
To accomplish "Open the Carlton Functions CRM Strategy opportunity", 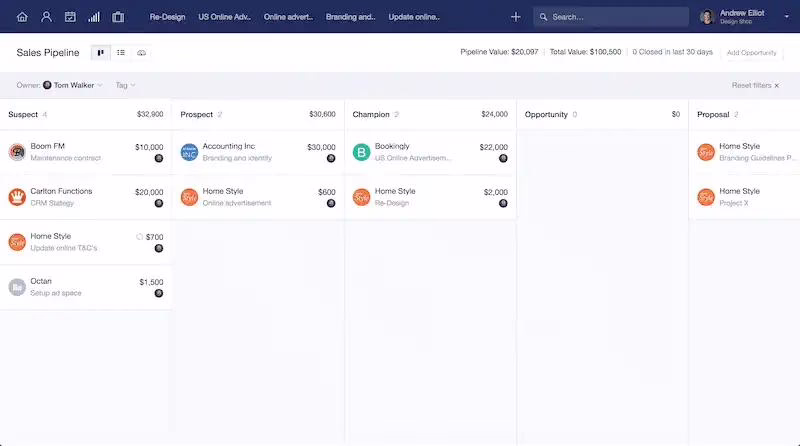I will (x=86, y=197).
